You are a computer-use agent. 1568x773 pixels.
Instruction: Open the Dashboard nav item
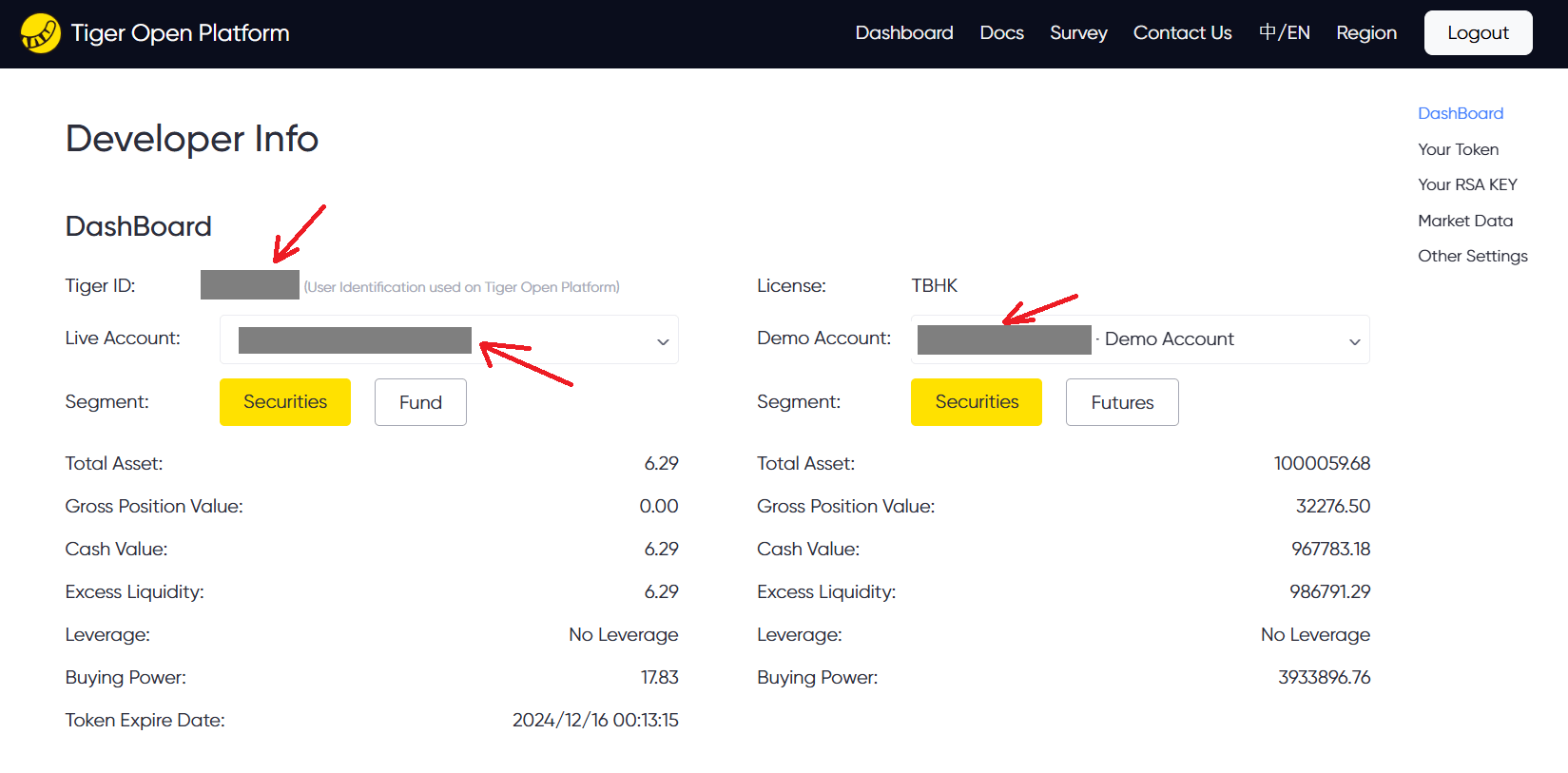click(904, 32)
